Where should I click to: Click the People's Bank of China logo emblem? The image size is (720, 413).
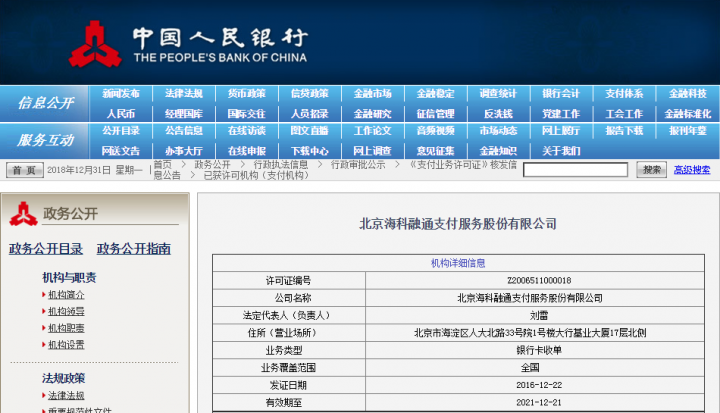[95, 45]
